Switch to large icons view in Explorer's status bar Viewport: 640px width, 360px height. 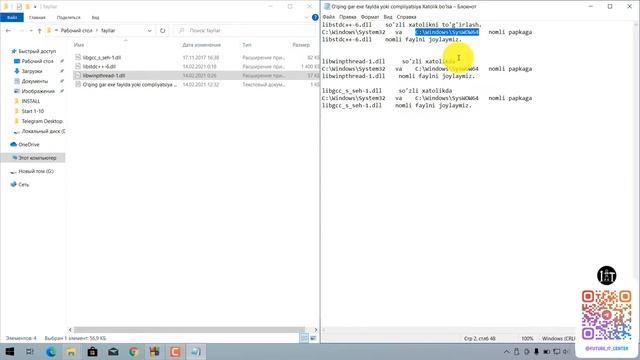pos(313,338)
